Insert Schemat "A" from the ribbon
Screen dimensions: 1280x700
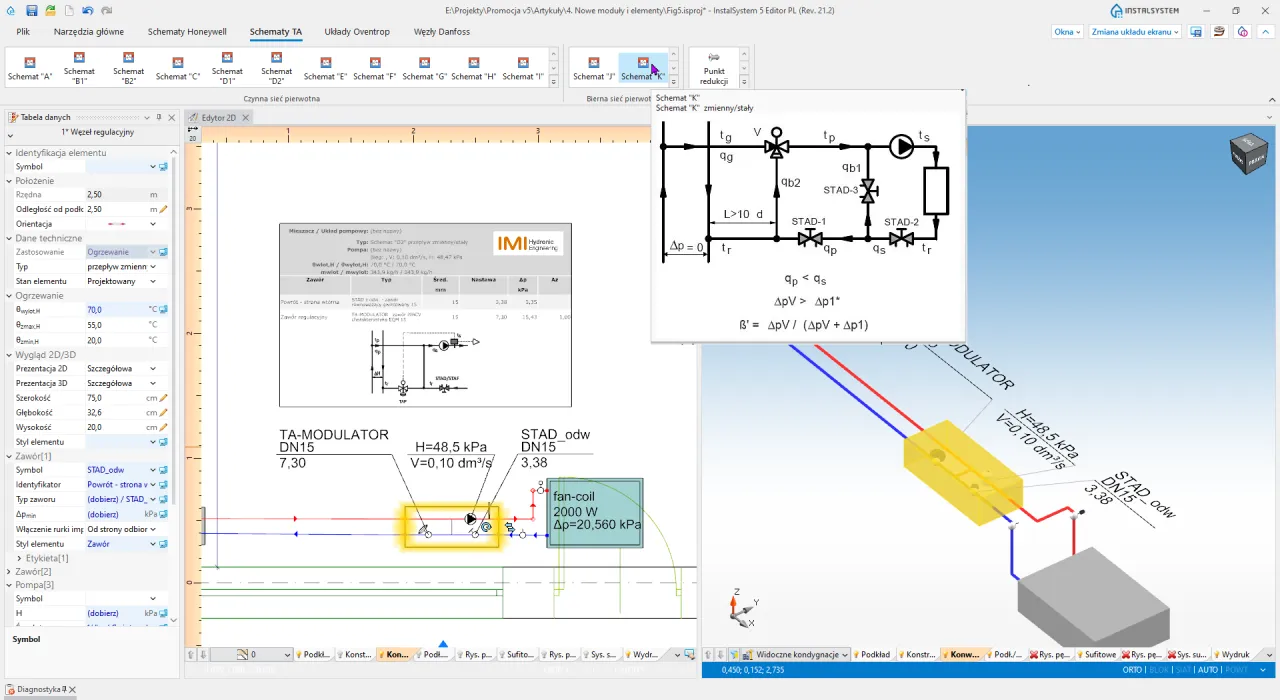pyautogui.click(x=30, y=68)
